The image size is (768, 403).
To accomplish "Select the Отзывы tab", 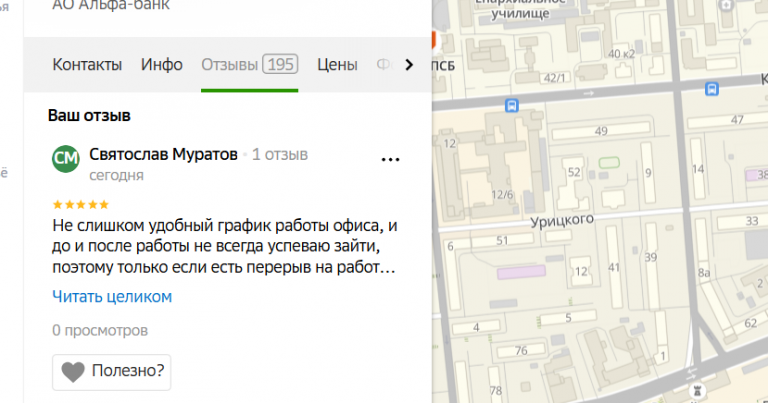I will click(250, 65).
